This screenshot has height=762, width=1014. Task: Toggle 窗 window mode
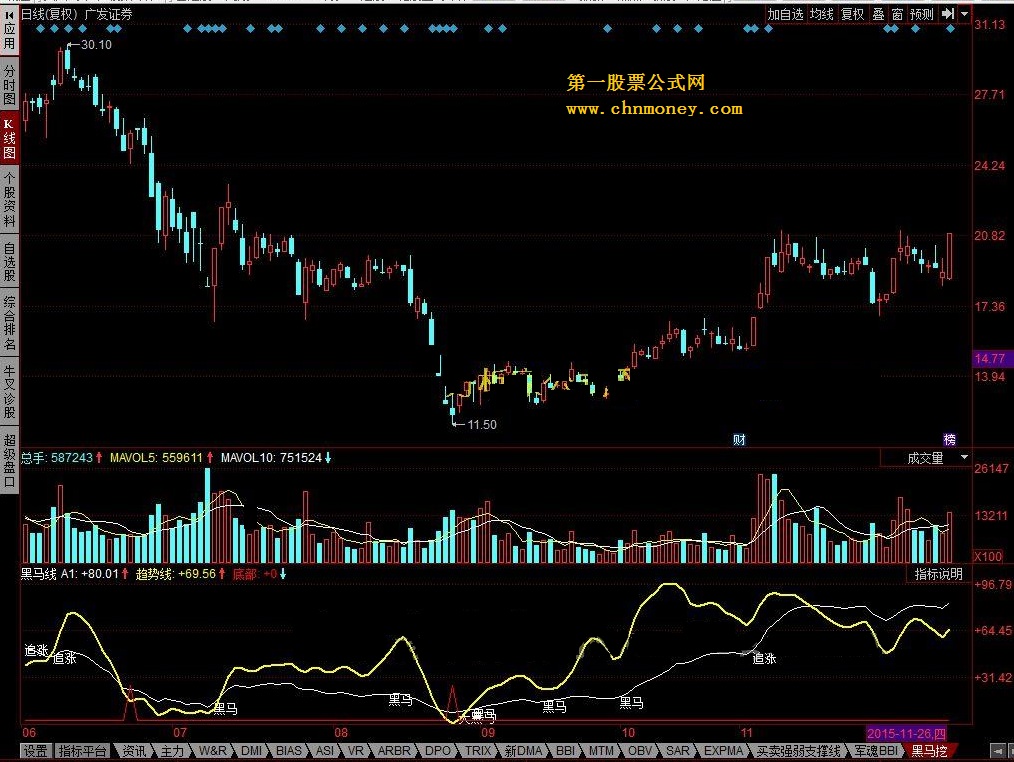pos(897,14)
